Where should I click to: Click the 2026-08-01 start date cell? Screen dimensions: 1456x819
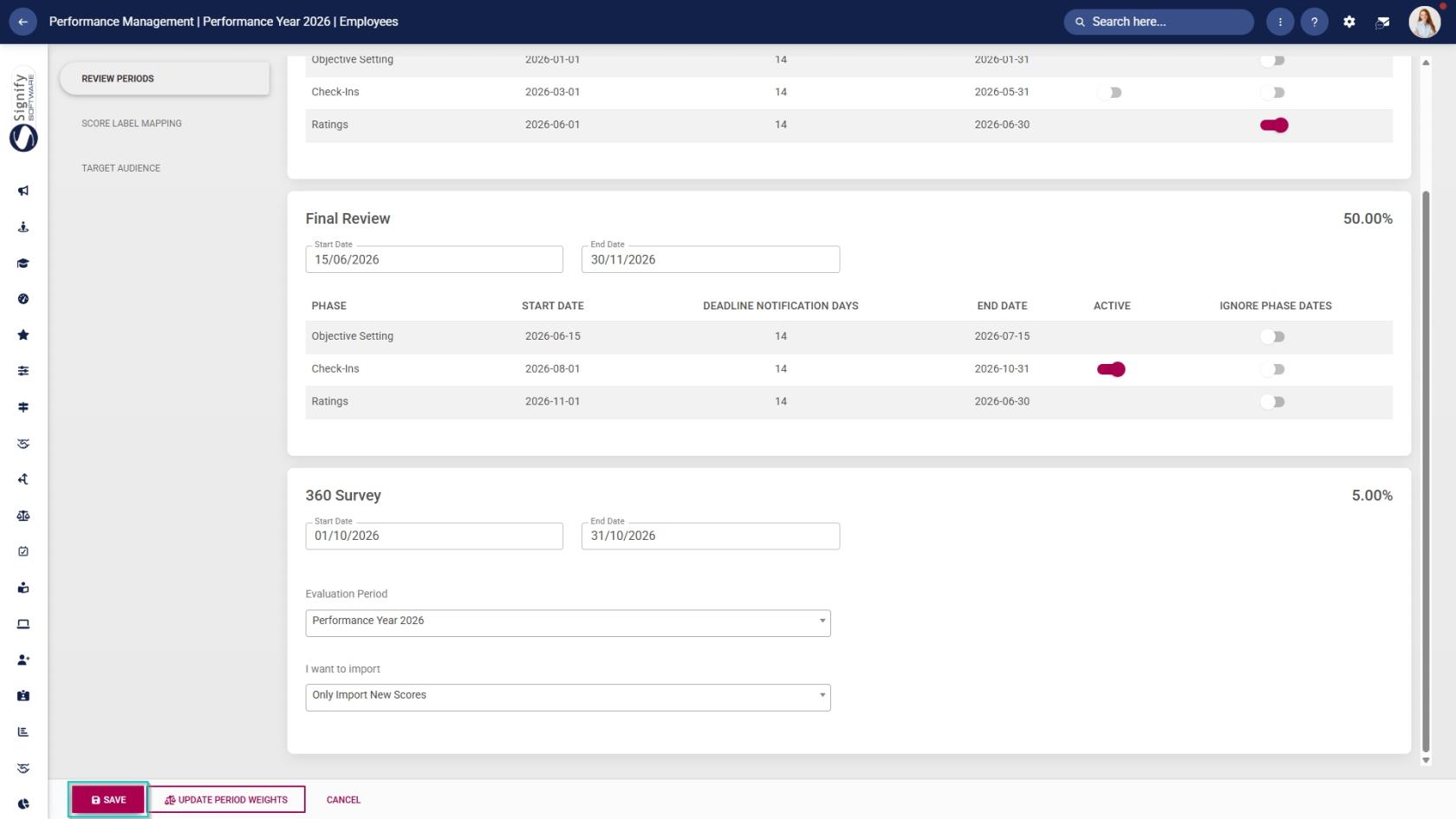552,369
